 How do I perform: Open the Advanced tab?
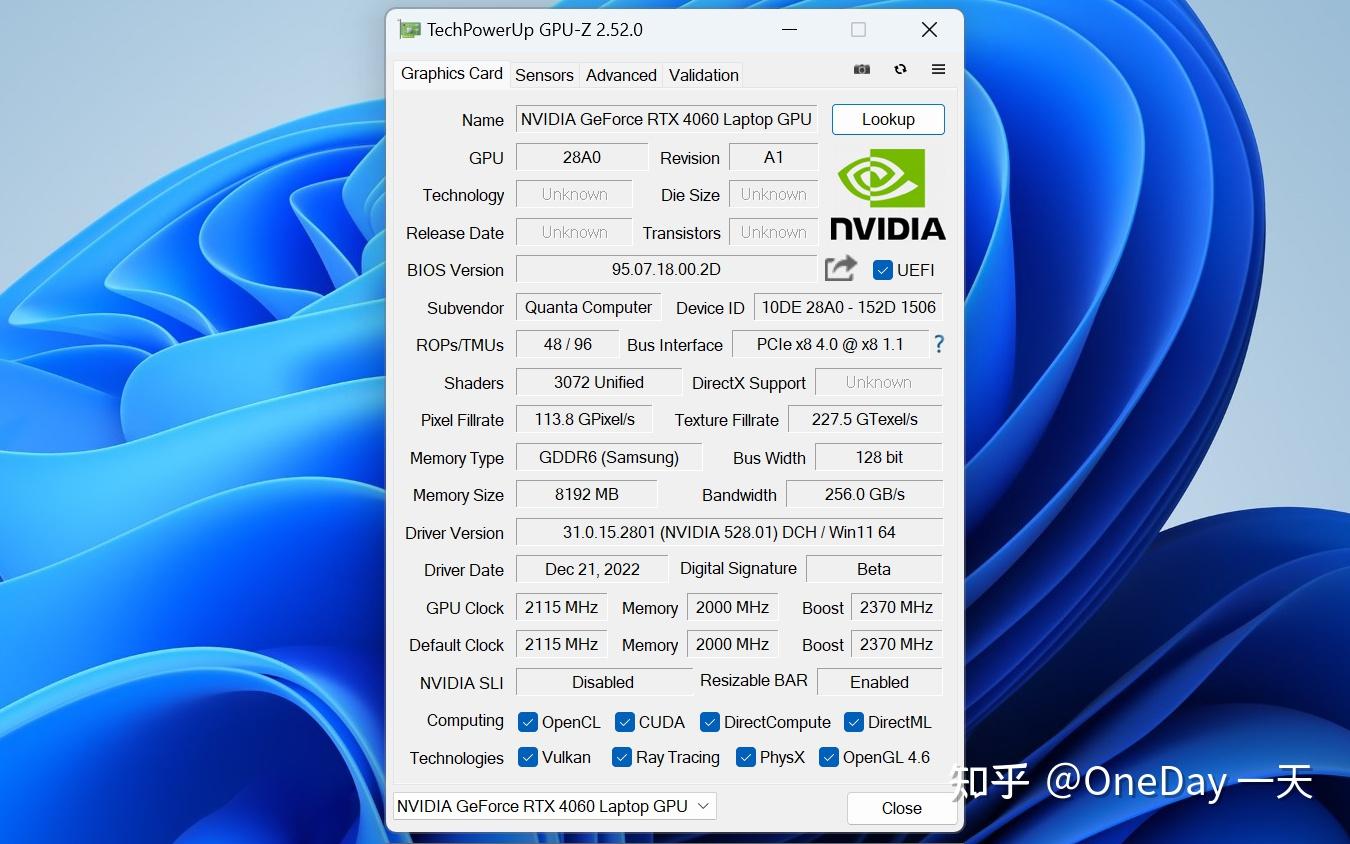(x=620, y=75)
